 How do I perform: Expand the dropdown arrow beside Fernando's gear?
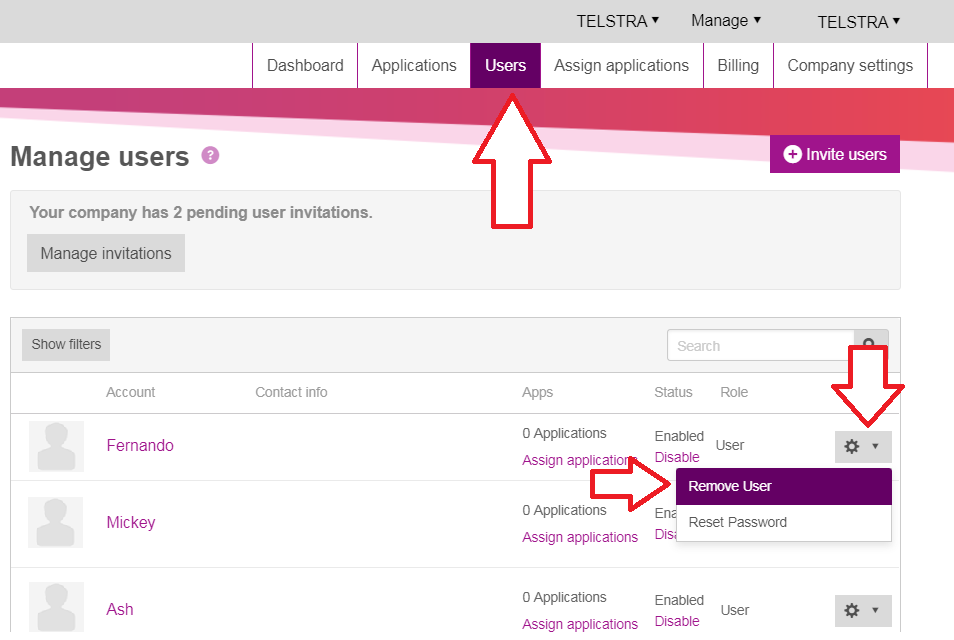pos(875,447)
